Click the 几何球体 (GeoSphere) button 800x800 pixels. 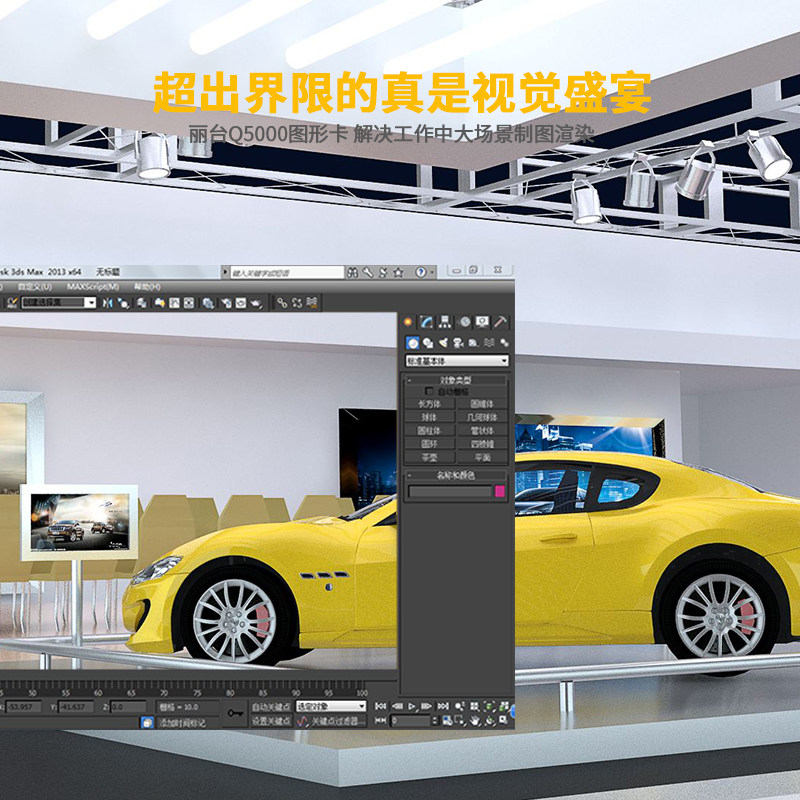click(x=482, y=417)
